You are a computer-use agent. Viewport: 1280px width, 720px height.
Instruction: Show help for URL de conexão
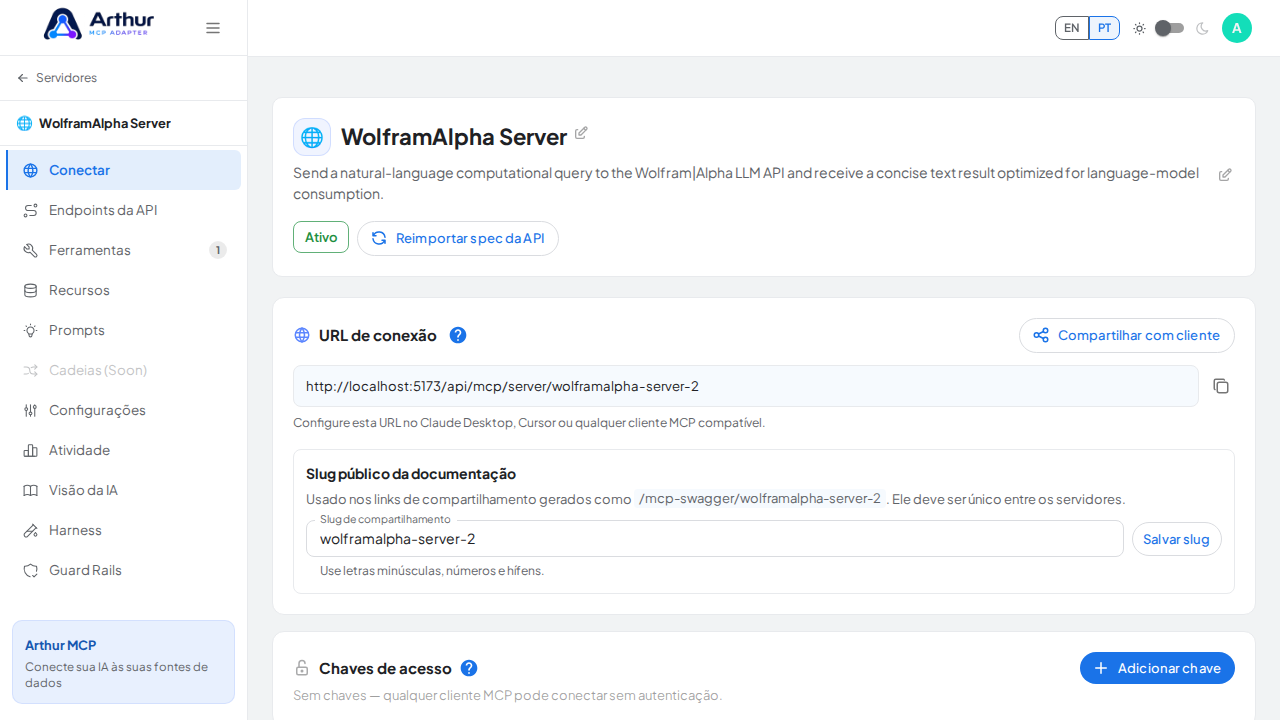(458, 335)
